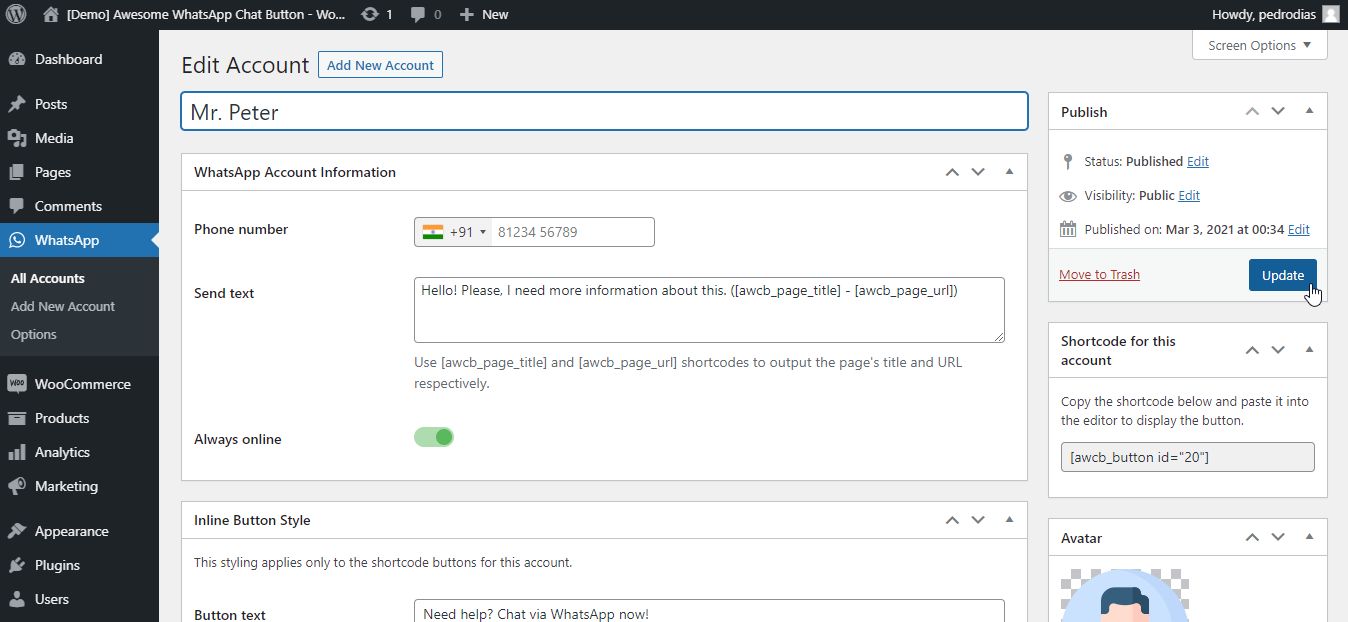Collapse the Publish panel
1348x622 pixels.
coord(1309,111)
